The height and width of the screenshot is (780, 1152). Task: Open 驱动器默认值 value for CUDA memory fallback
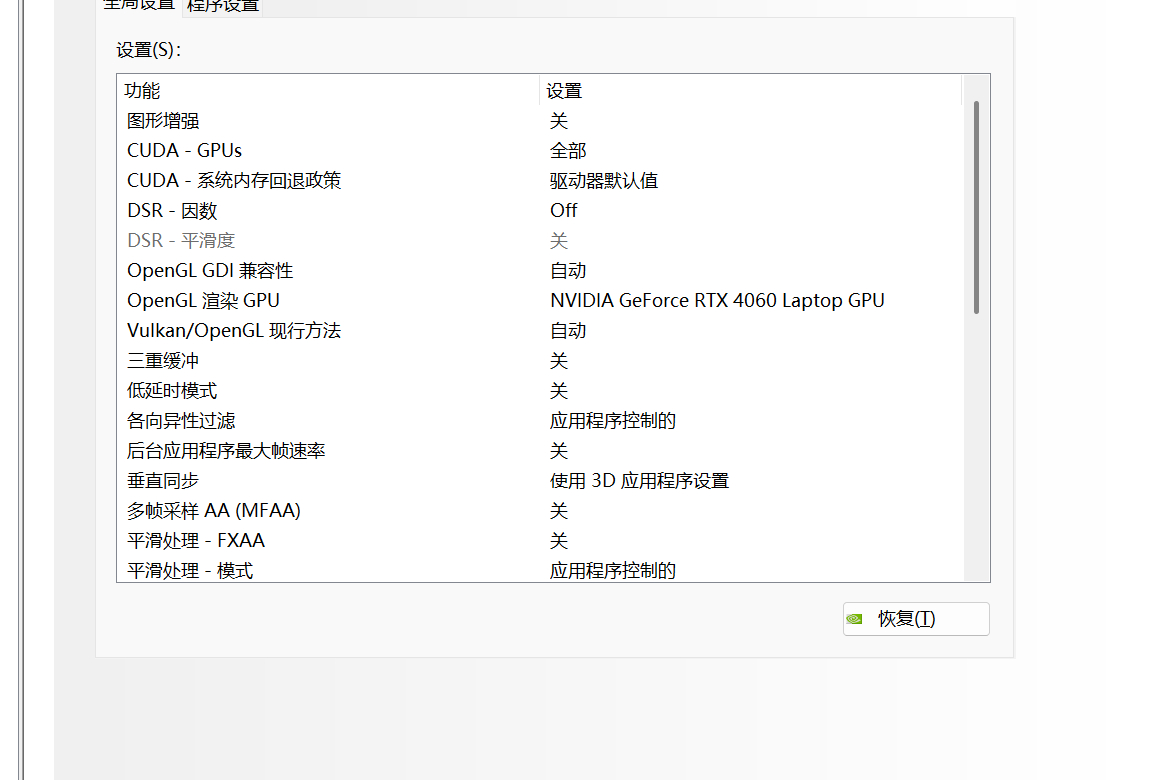click(603, 181)
